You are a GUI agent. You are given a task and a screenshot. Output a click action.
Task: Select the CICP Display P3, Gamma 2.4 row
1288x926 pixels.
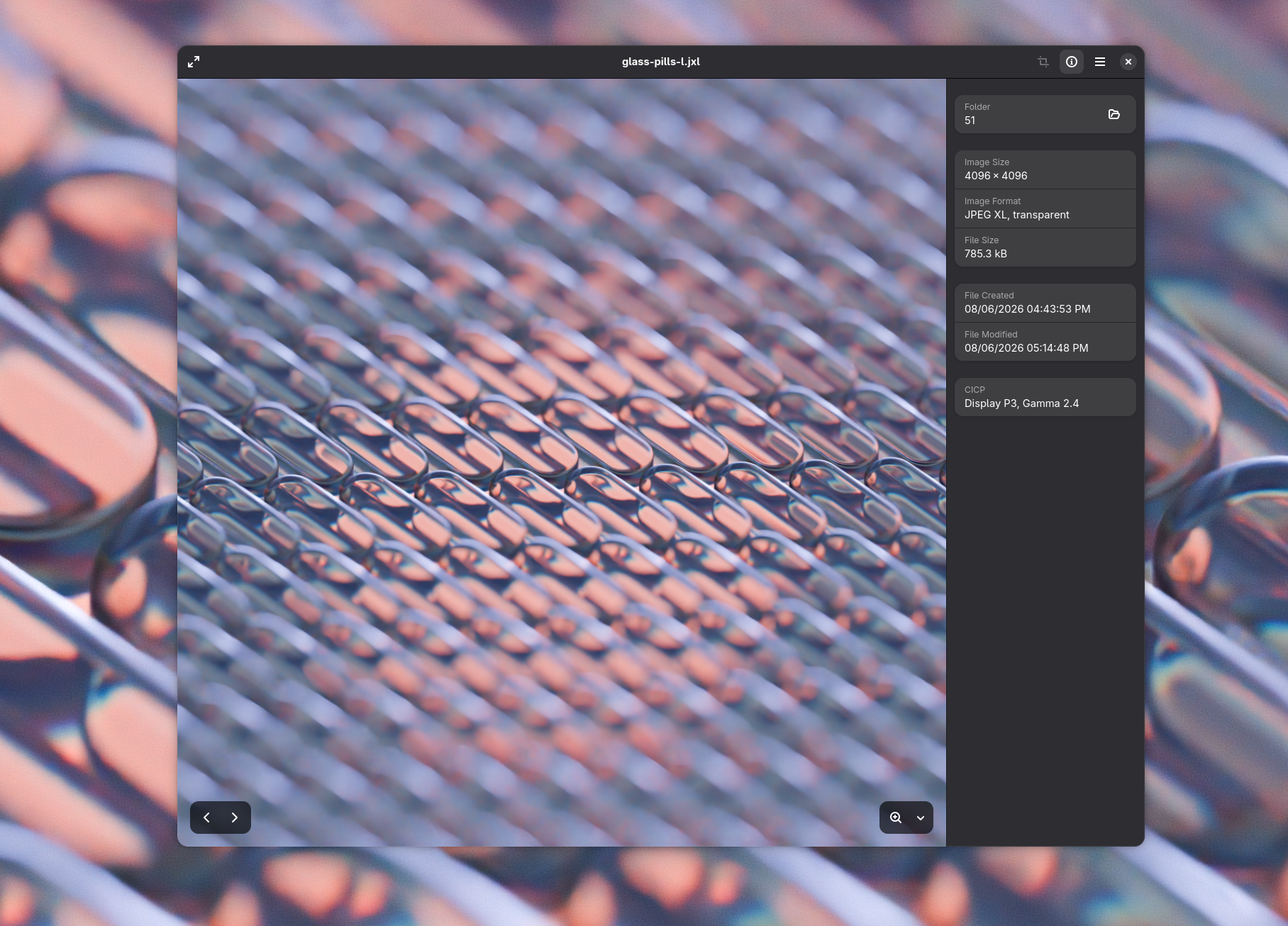(x=1045, y=397)
